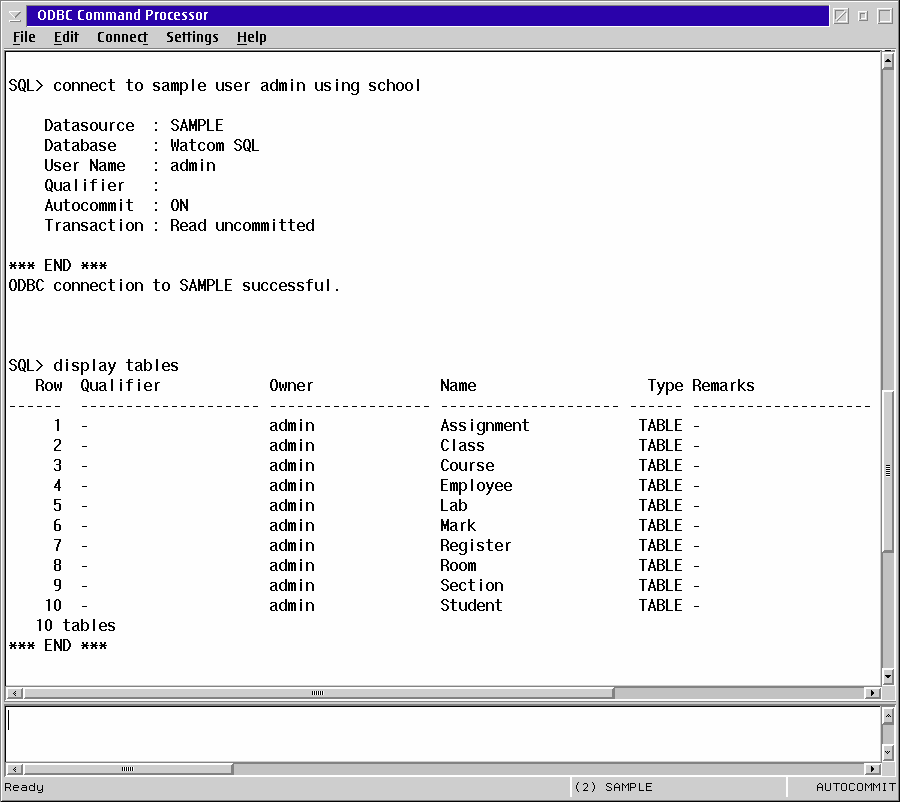Focus the SQL command input field
Screen dimensions: 900x802
point(443,734)
